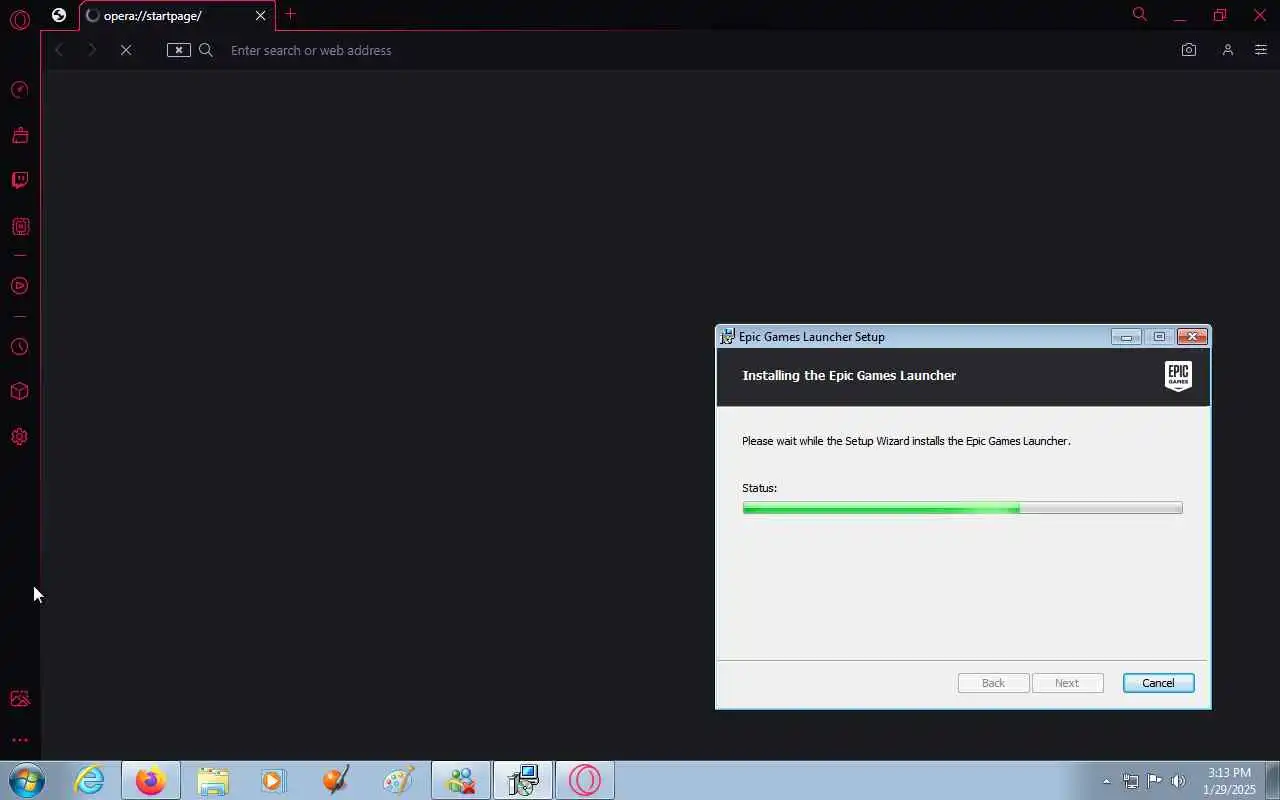Click the address bar search magnifier icon
The width and height of the screenshot is (1280, 800).
click(x=206, y=50)
